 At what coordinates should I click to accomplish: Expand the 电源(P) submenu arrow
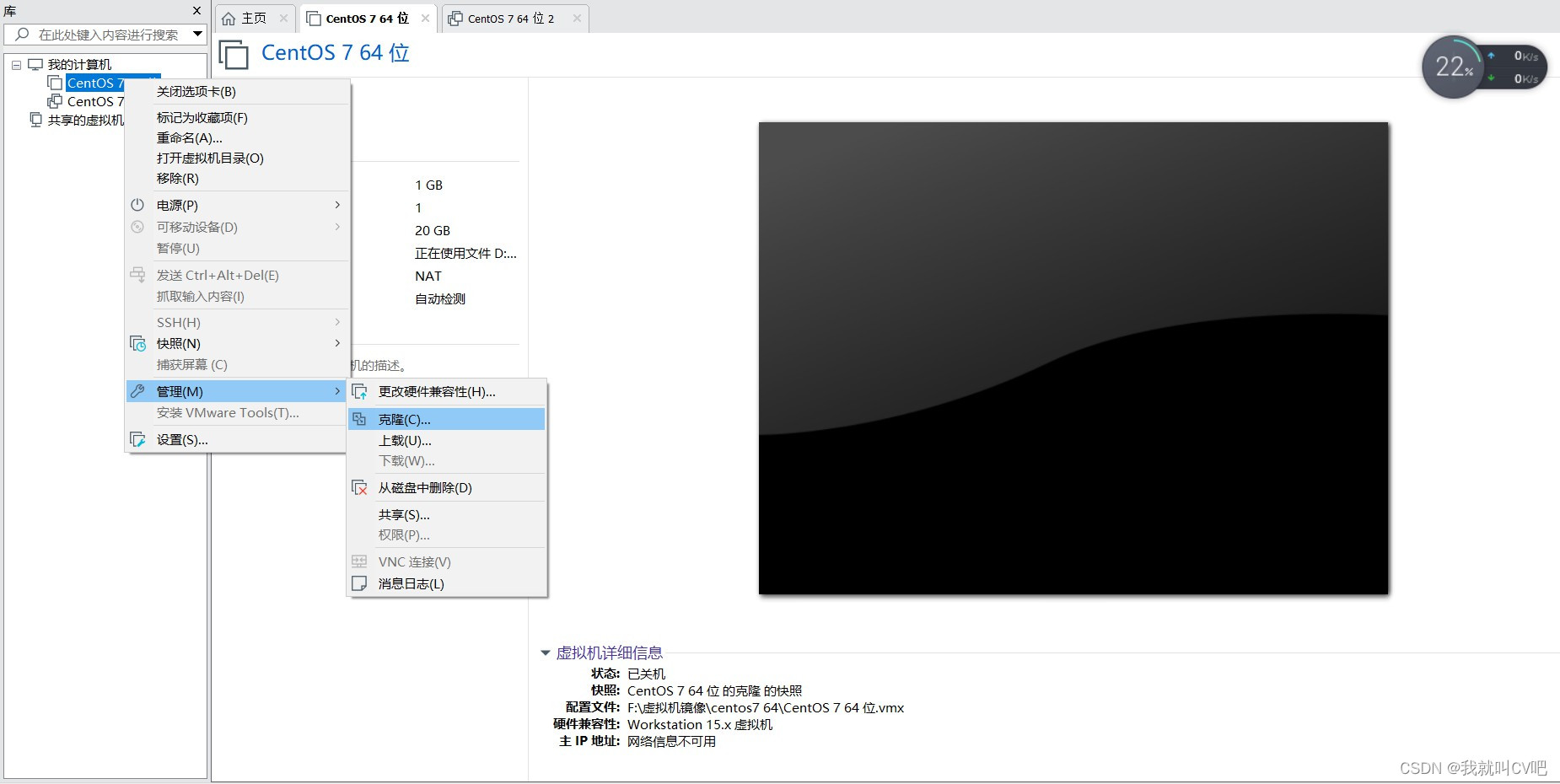click(x=337, y=205)
